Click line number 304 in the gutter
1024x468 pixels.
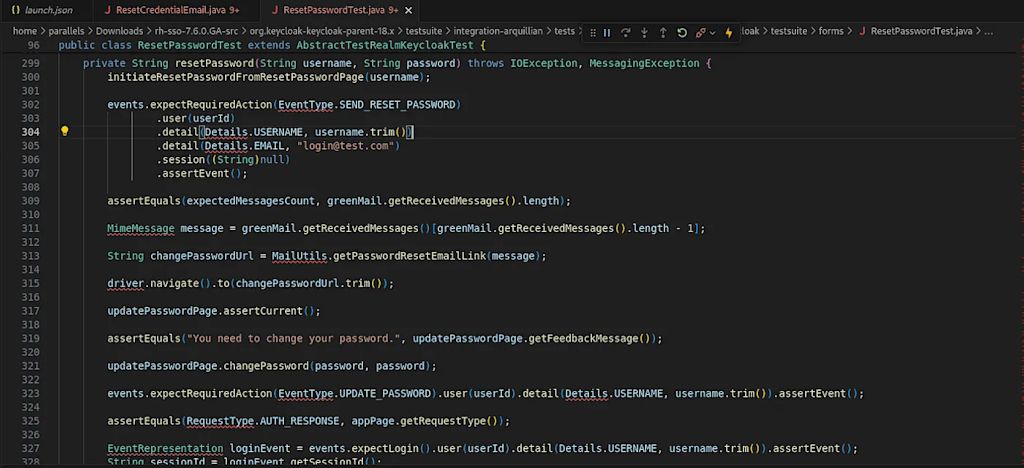point(30,132)
